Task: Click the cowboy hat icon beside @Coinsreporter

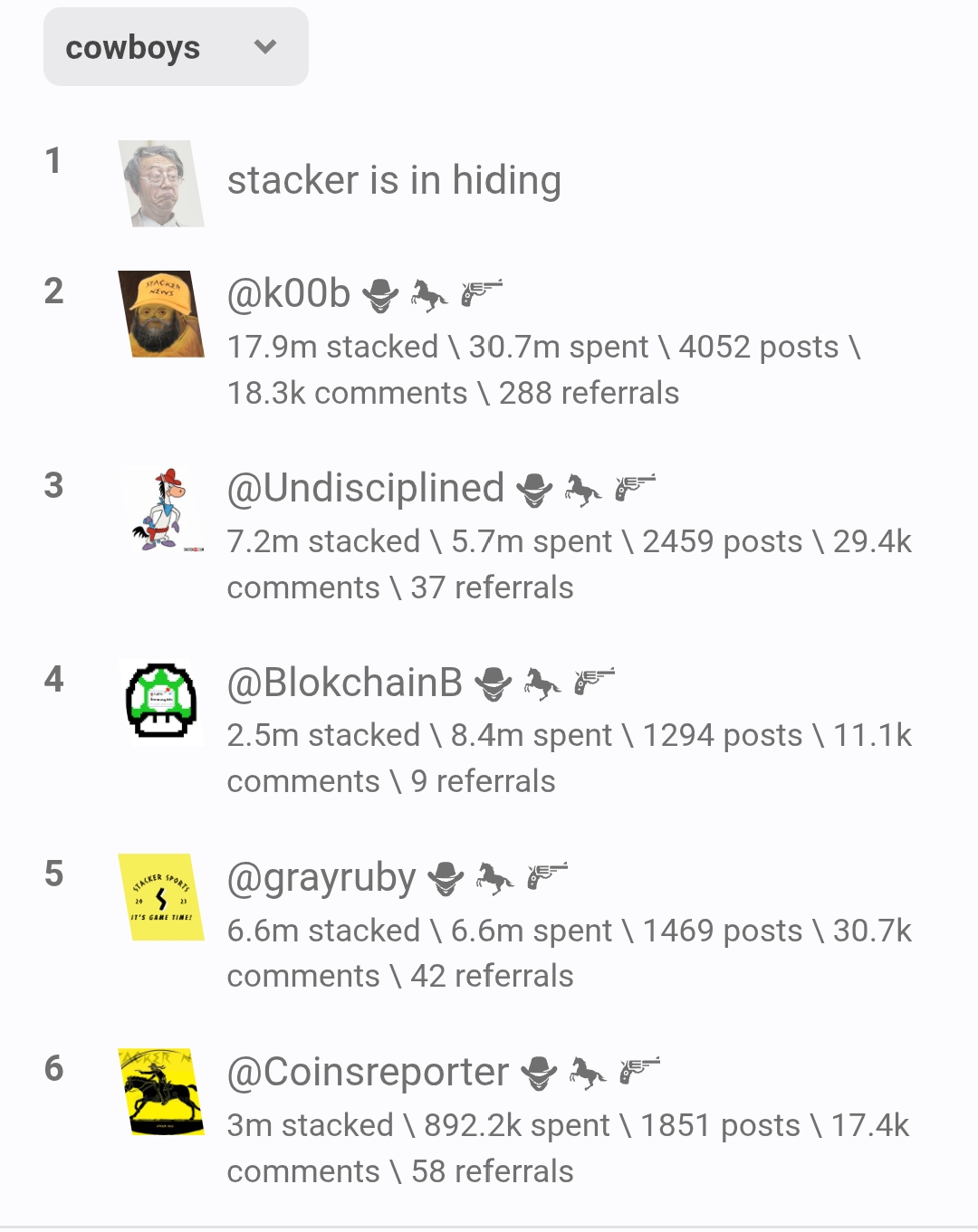Action: tap(539, 1074)
